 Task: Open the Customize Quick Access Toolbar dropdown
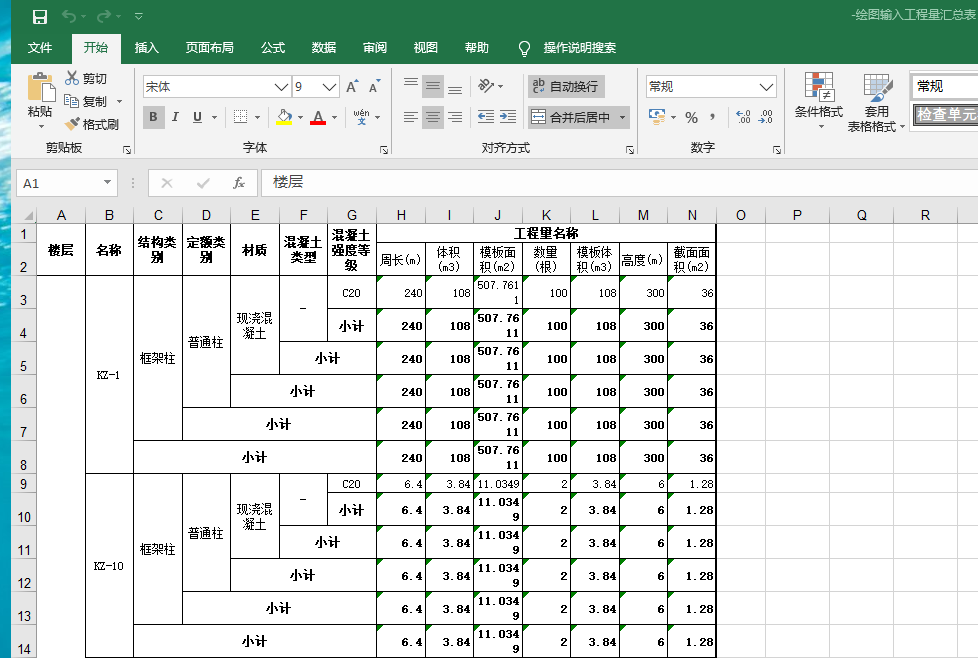[x=138, y=17]
